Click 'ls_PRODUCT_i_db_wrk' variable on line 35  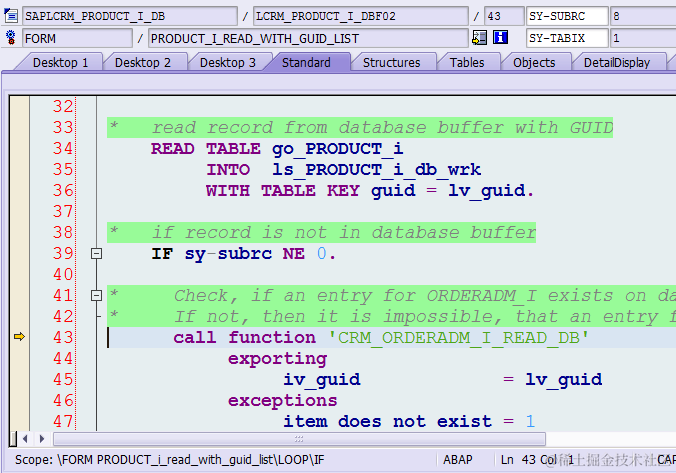coord(376,170)
